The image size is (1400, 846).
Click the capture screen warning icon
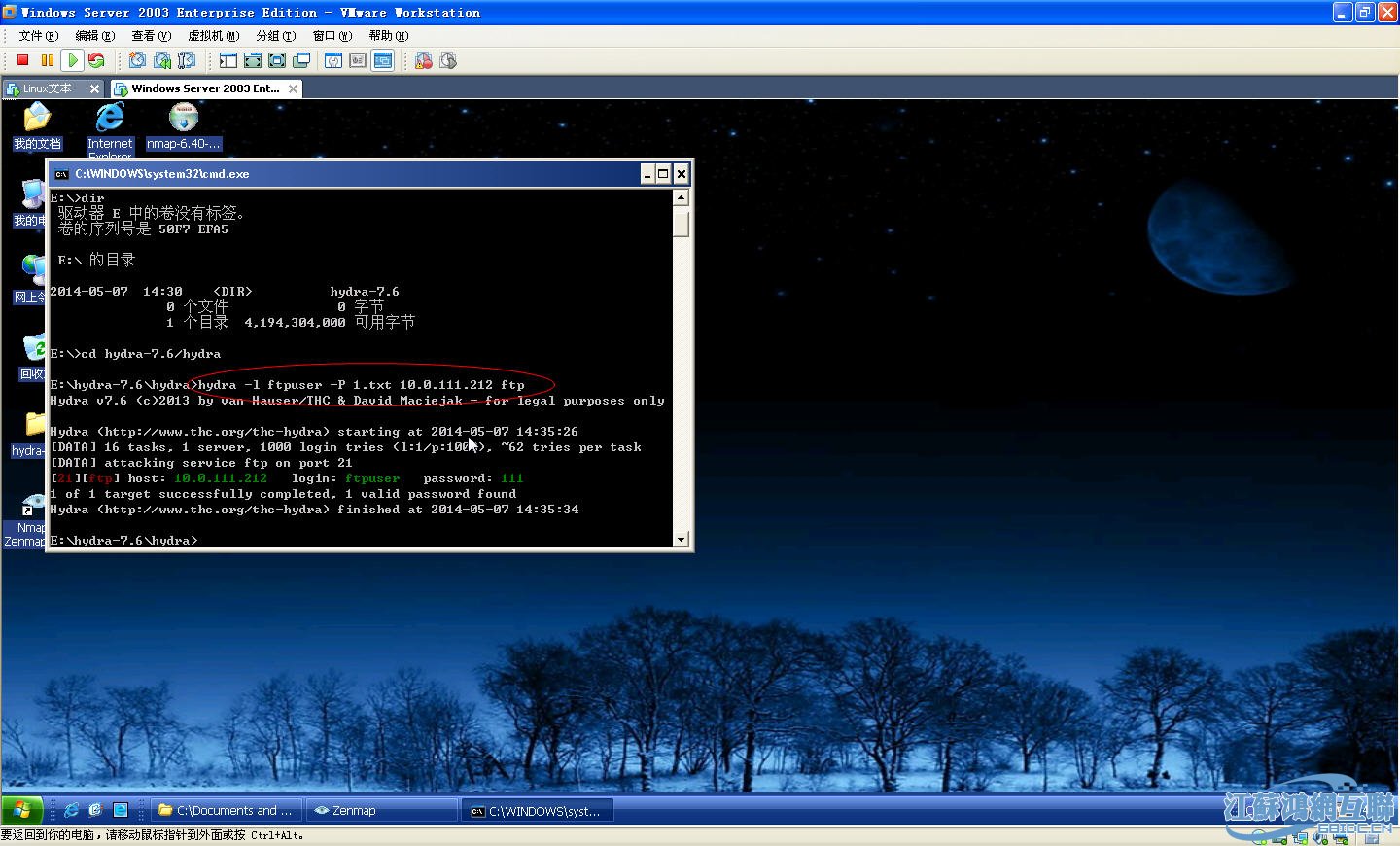(x=424, y=60)
